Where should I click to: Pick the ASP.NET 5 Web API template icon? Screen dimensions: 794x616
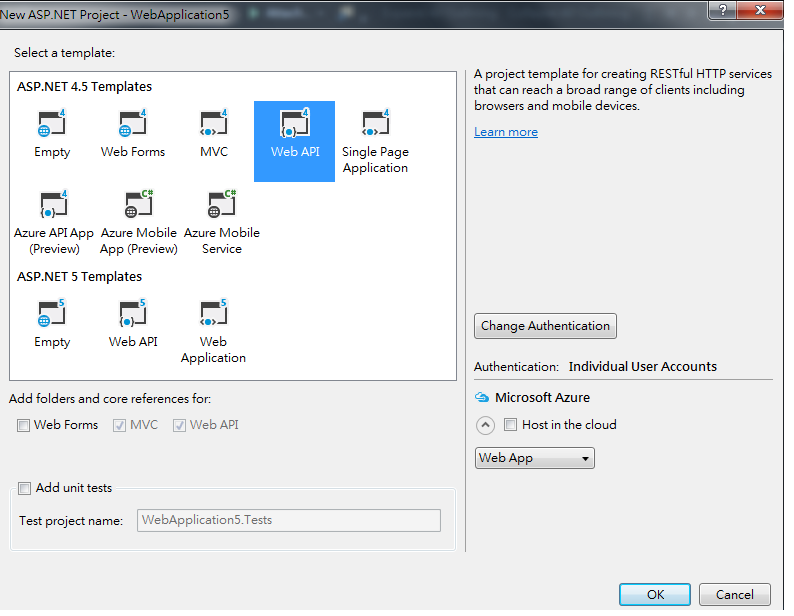point(133,313)
